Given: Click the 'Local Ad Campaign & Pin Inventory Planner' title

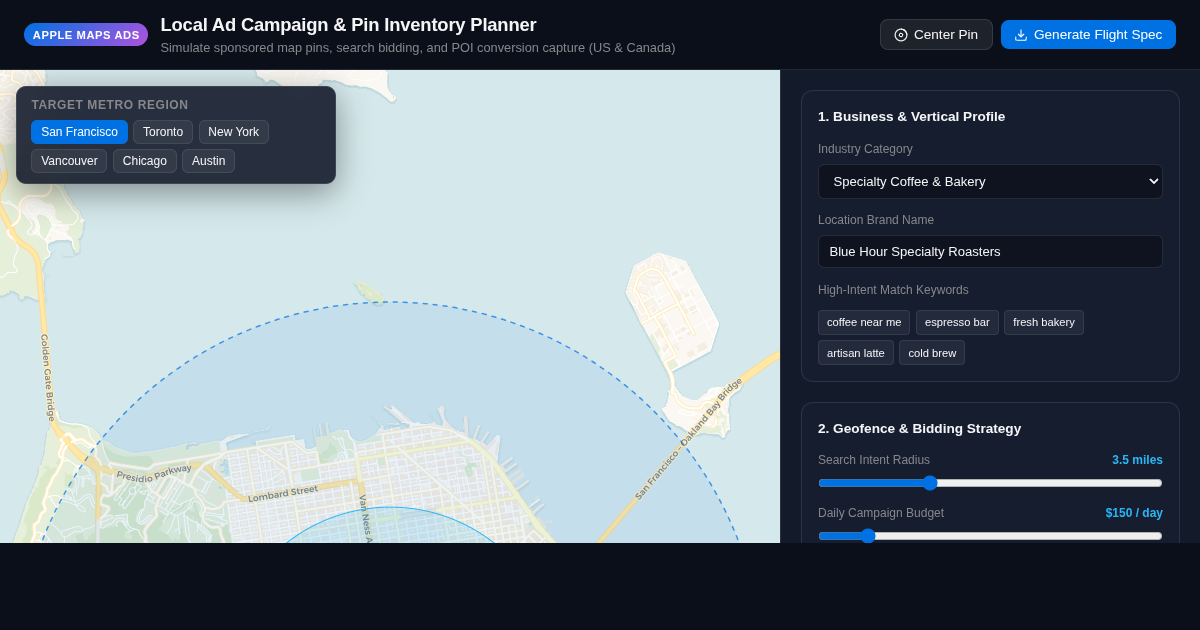Looking at the screenshot, I should [x=348, y=25].
